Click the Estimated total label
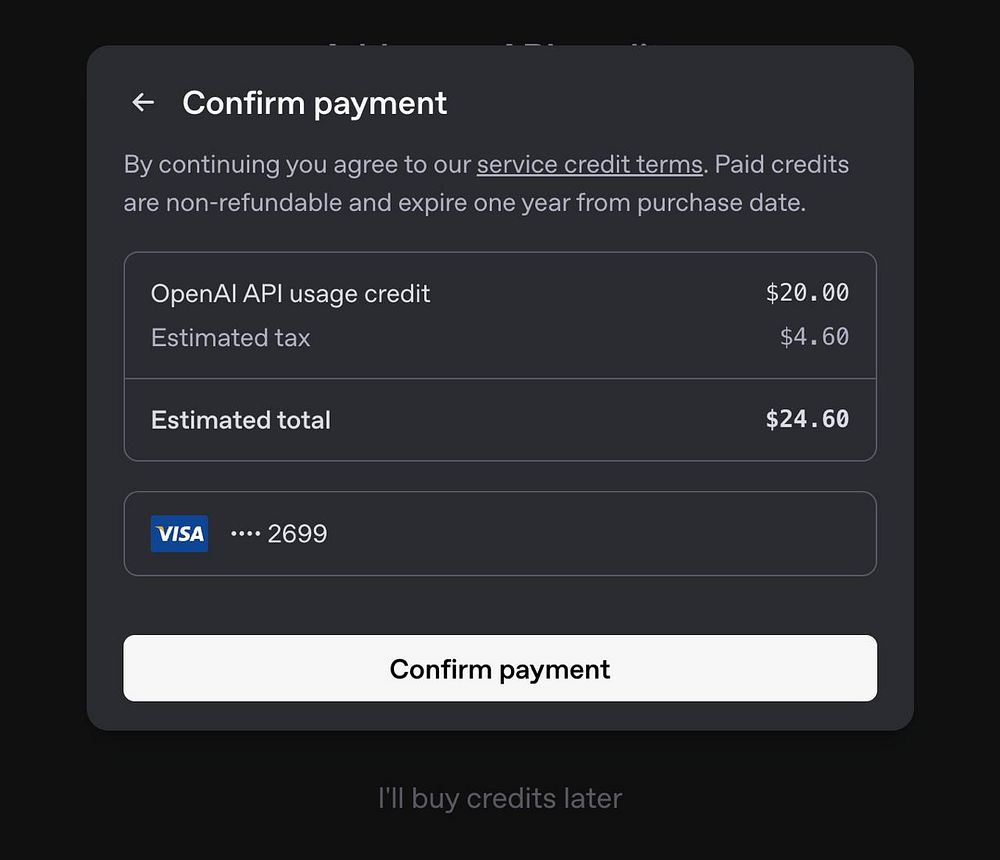 (x=240, y=420)
